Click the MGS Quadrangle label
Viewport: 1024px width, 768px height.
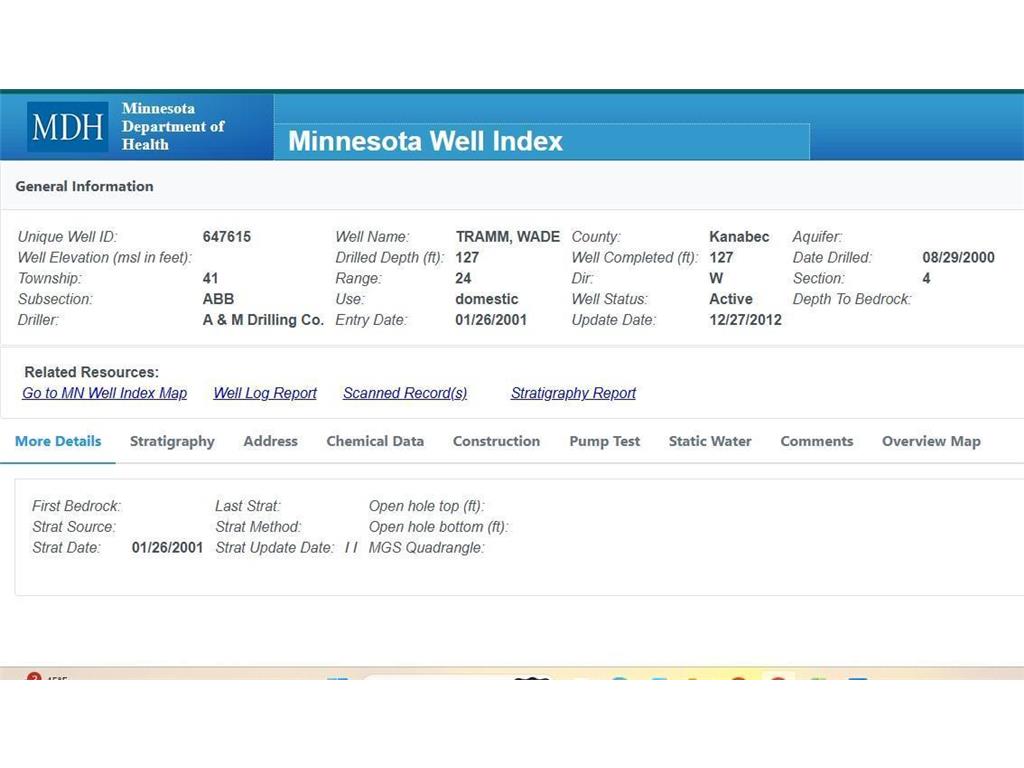point(426,548)
